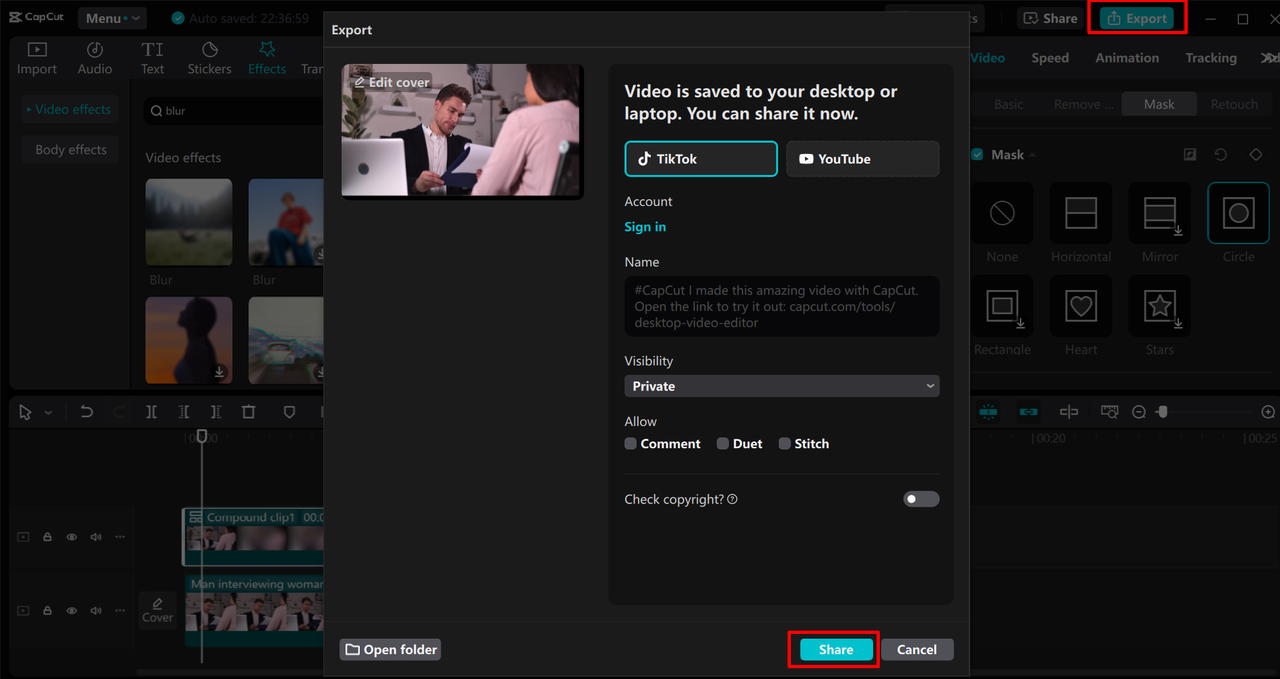Click the trash delete icon in timeline
Viewport: 1280px width, 679px height.
[x=249, y=412]
